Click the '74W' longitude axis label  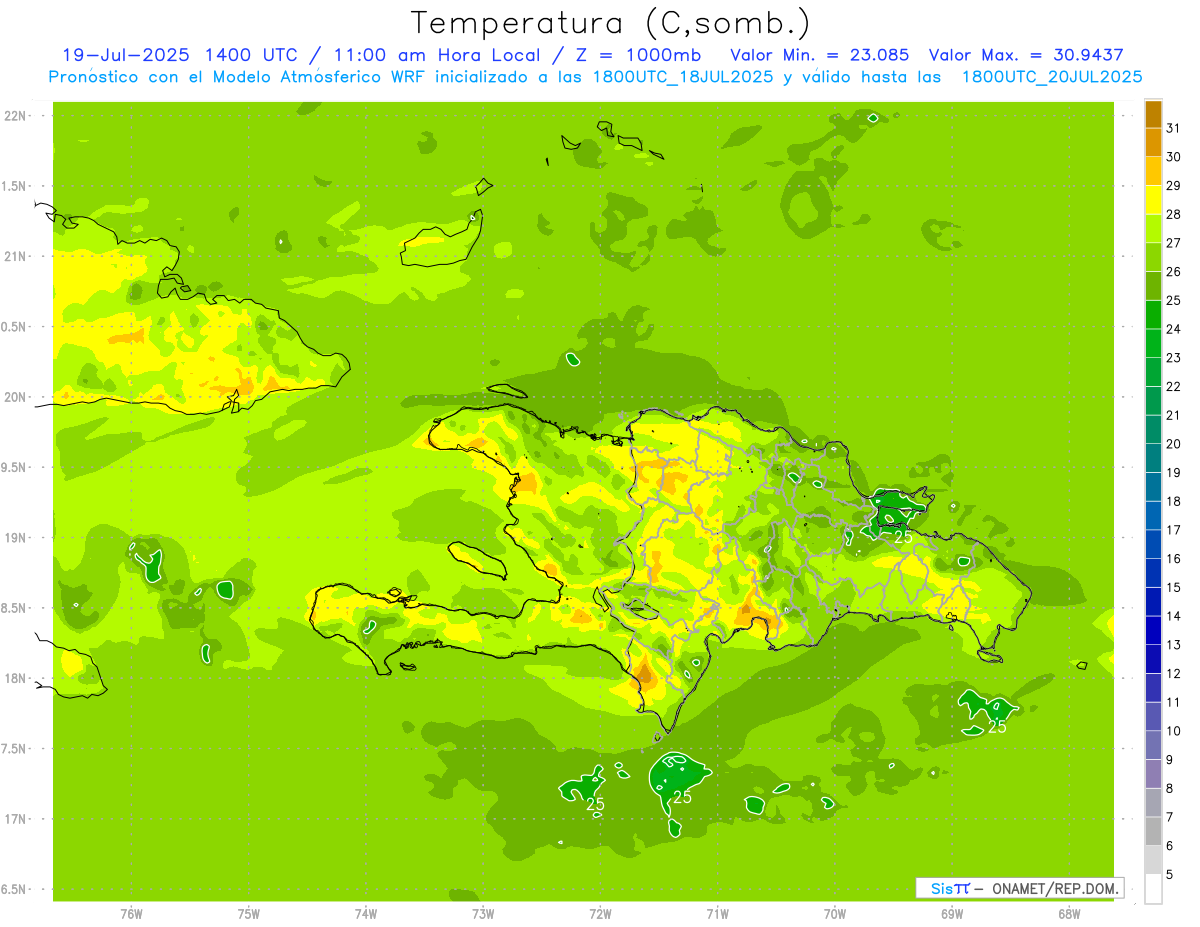tap(365, 914)
